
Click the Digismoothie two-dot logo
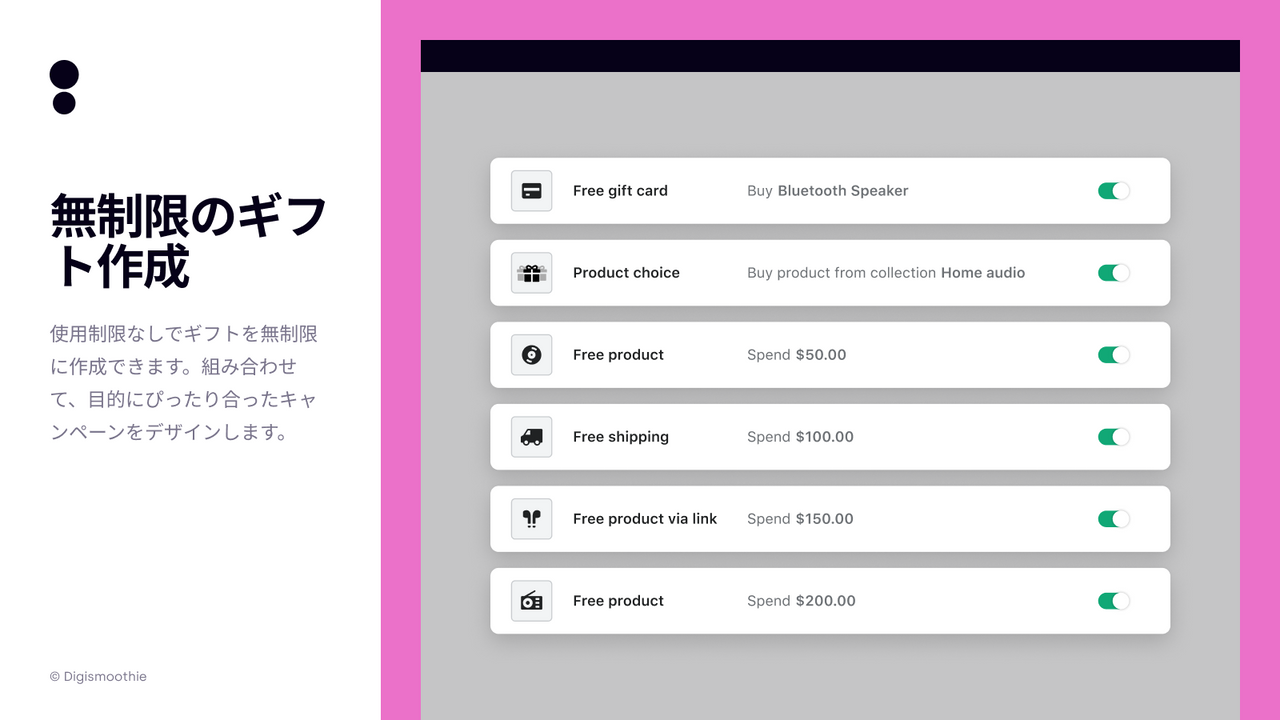coord(64,87)
